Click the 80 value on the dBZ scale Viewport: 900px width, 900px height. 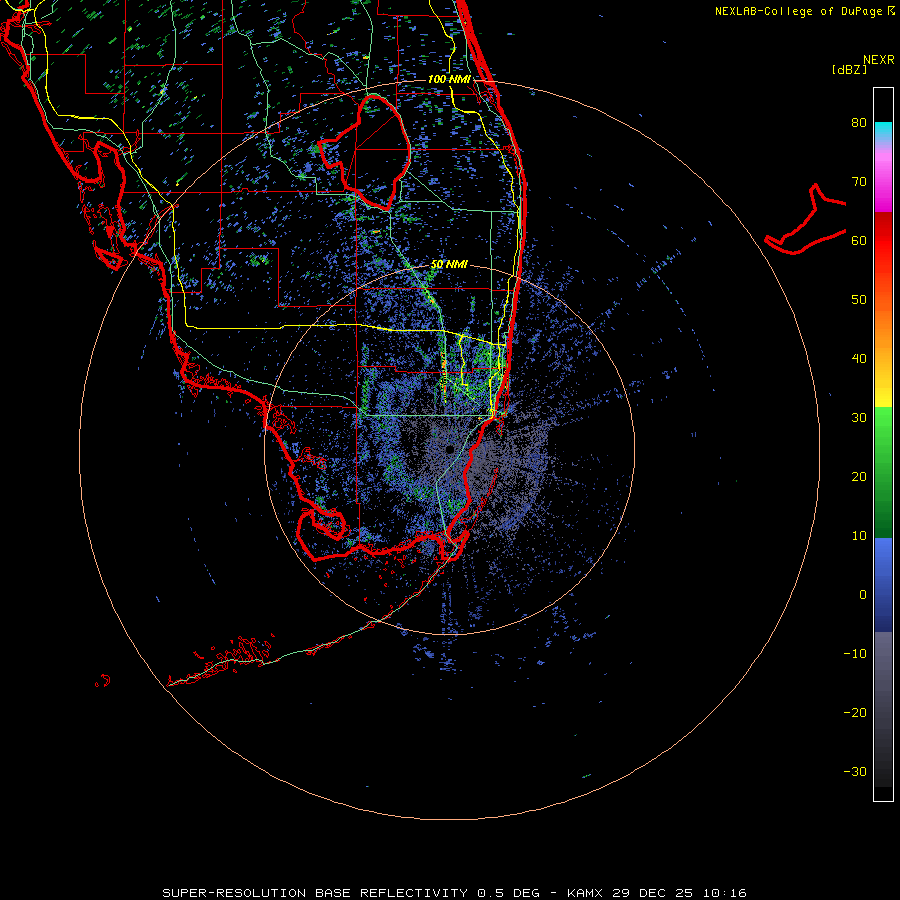pyautogui.click(x=859, y=123)
